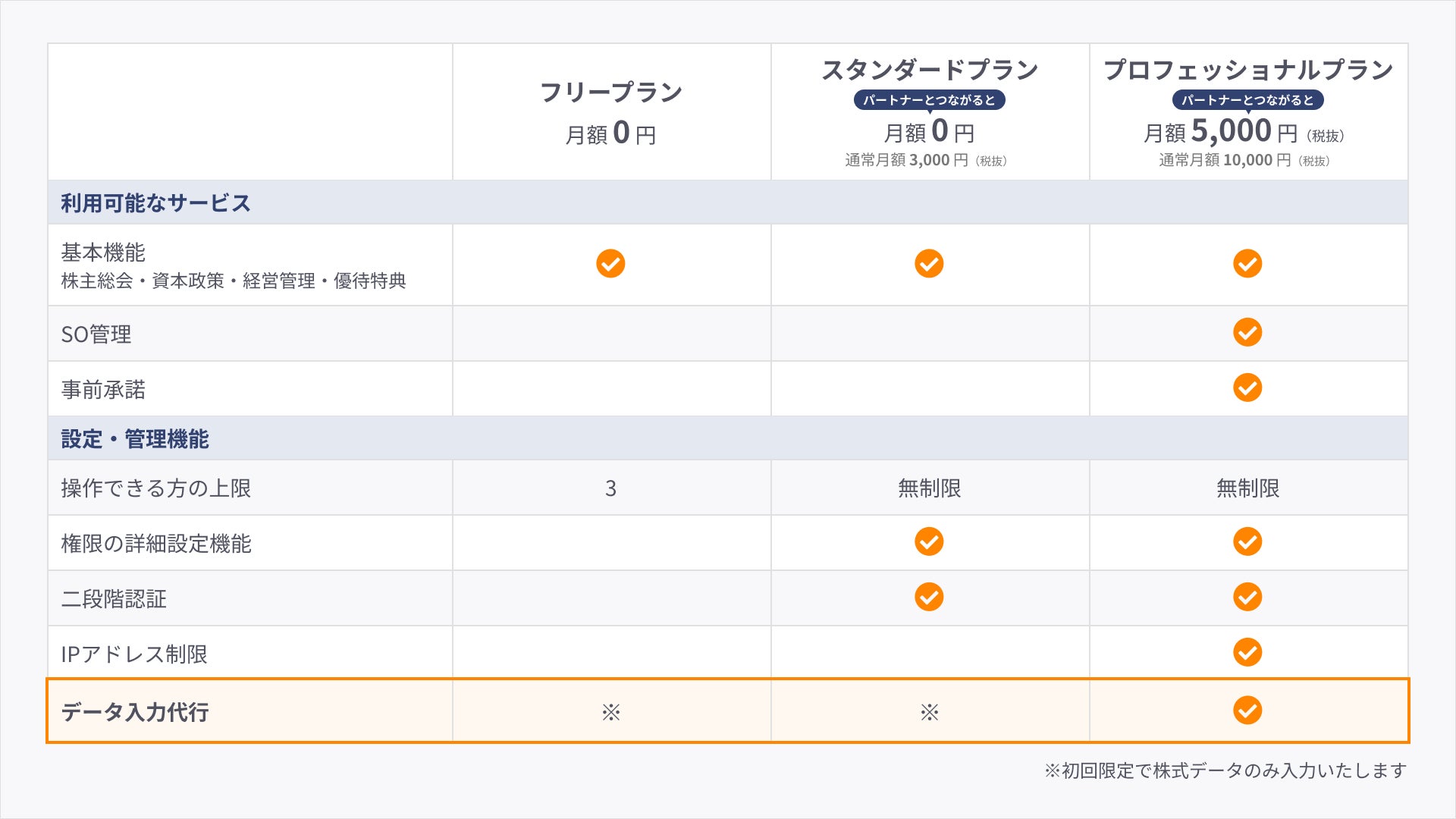Screen dimensions: 1456x819
Task: Click the Professional plan パートナーとつながると badge
Action: click(1247, 100)
